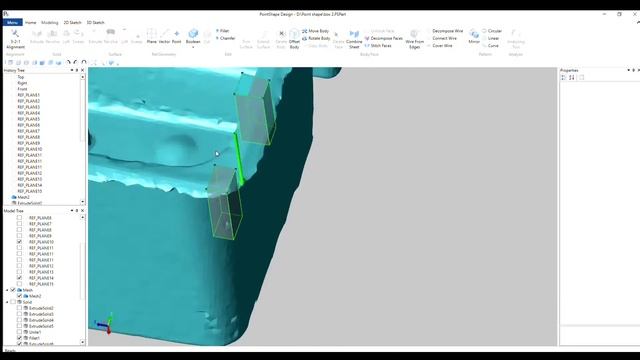The image size is (640, 360).
Task: Open the blue Menu tab
Action: 12,22
